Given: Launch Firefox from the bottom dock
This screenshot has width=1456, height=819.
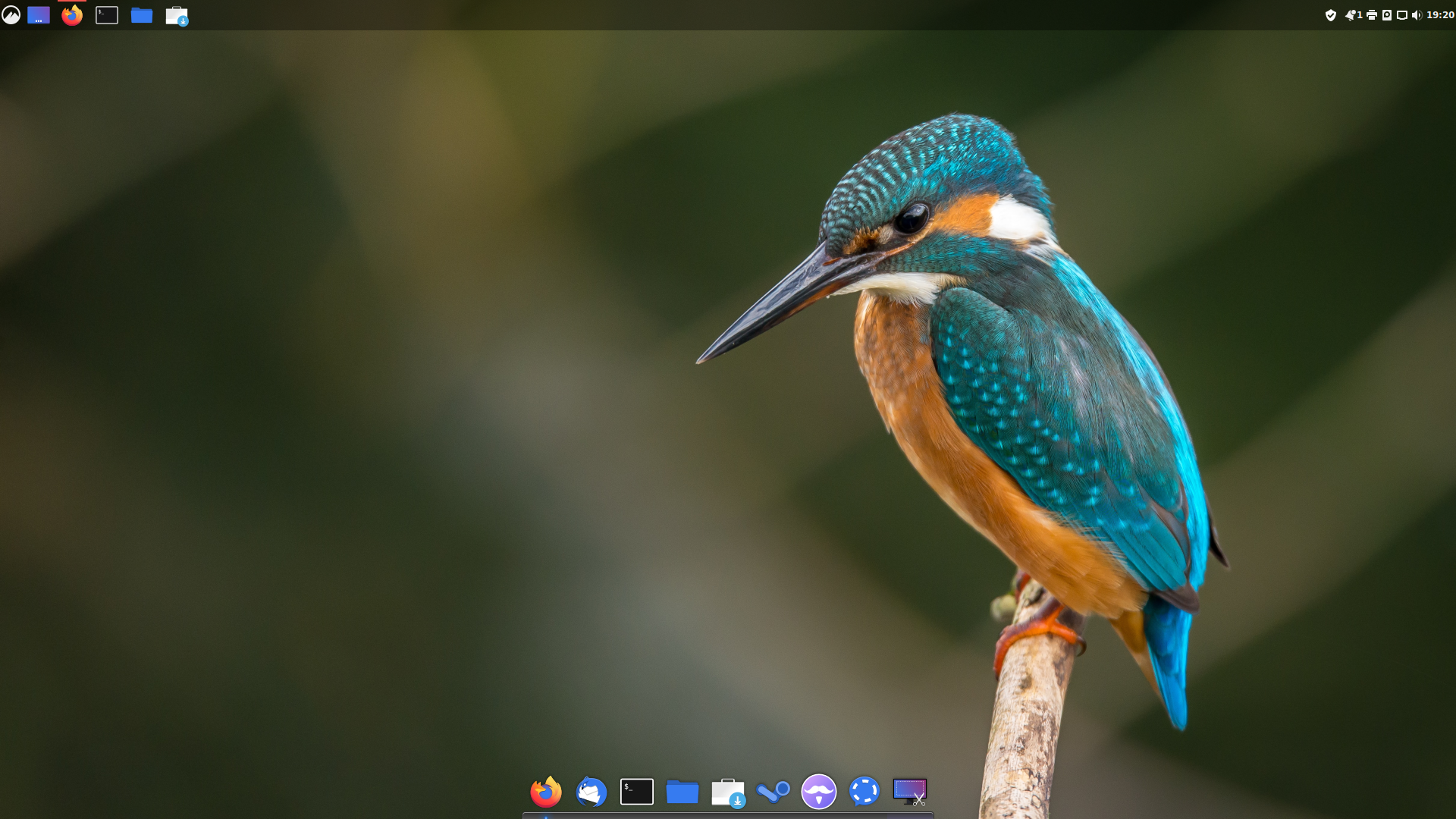Looking at the screenshot, I should coord(546,792).
